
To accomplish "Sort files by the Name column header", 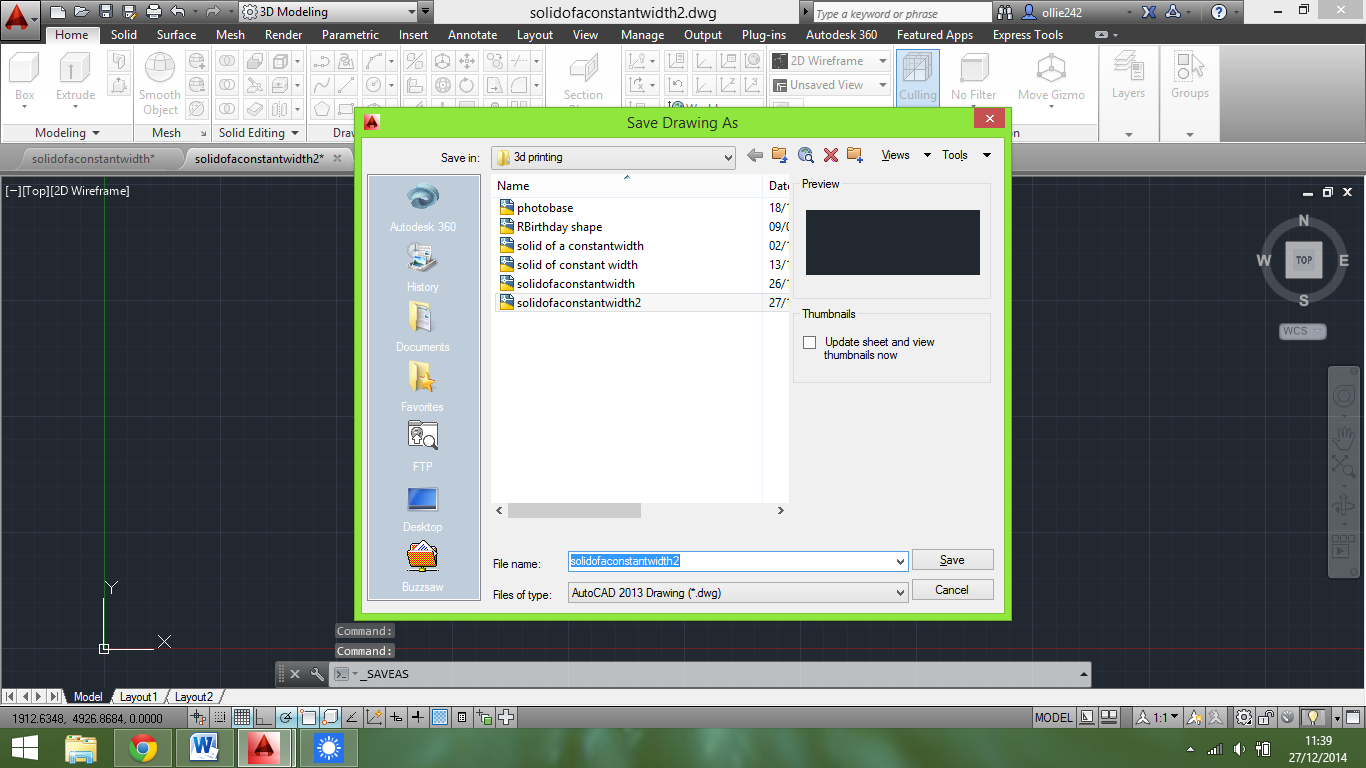I will point(626,186).
